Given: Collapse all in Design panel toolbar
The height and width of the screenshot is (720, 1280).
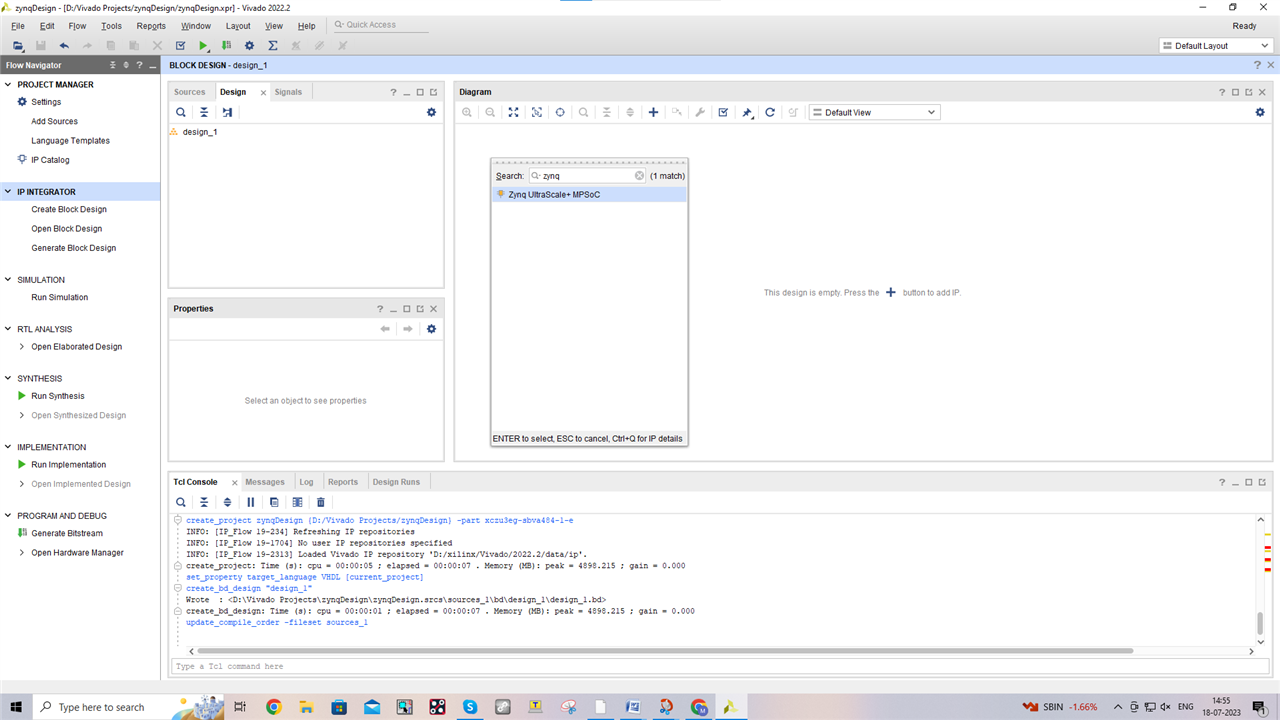Looking at the screenshot, I should (x=204, y=112).
